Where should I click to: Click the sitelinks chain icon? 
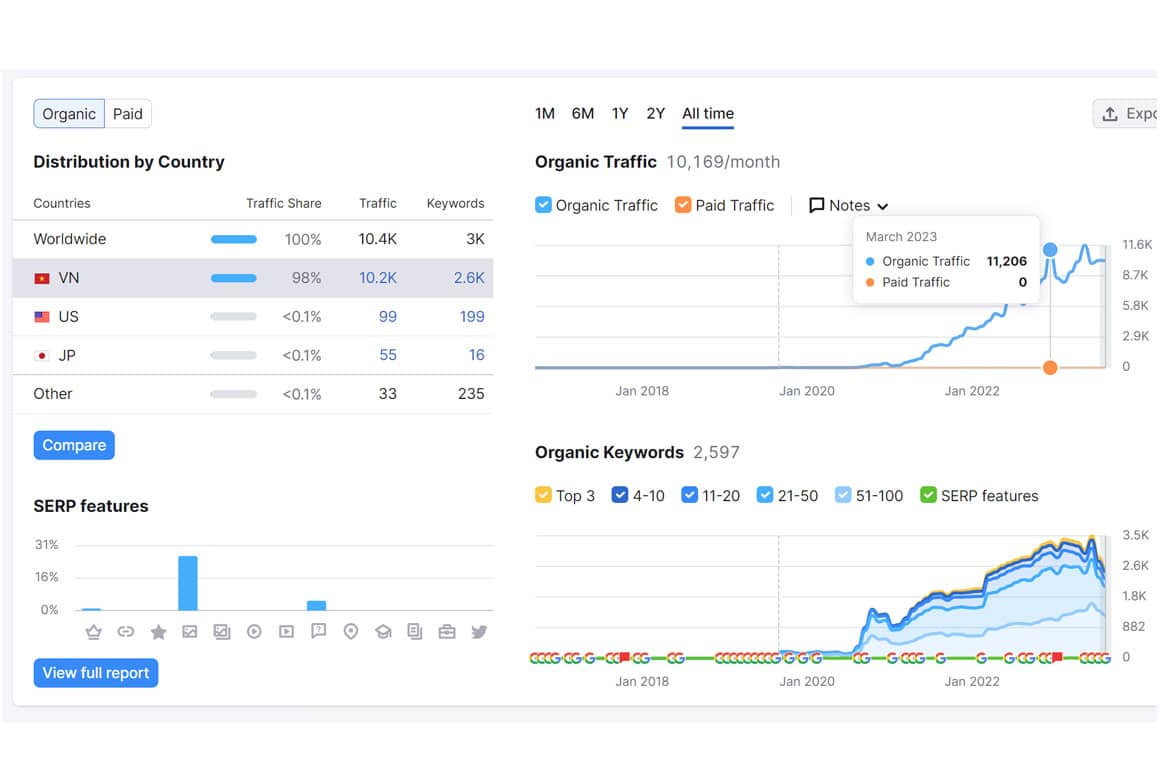(125, 632)
